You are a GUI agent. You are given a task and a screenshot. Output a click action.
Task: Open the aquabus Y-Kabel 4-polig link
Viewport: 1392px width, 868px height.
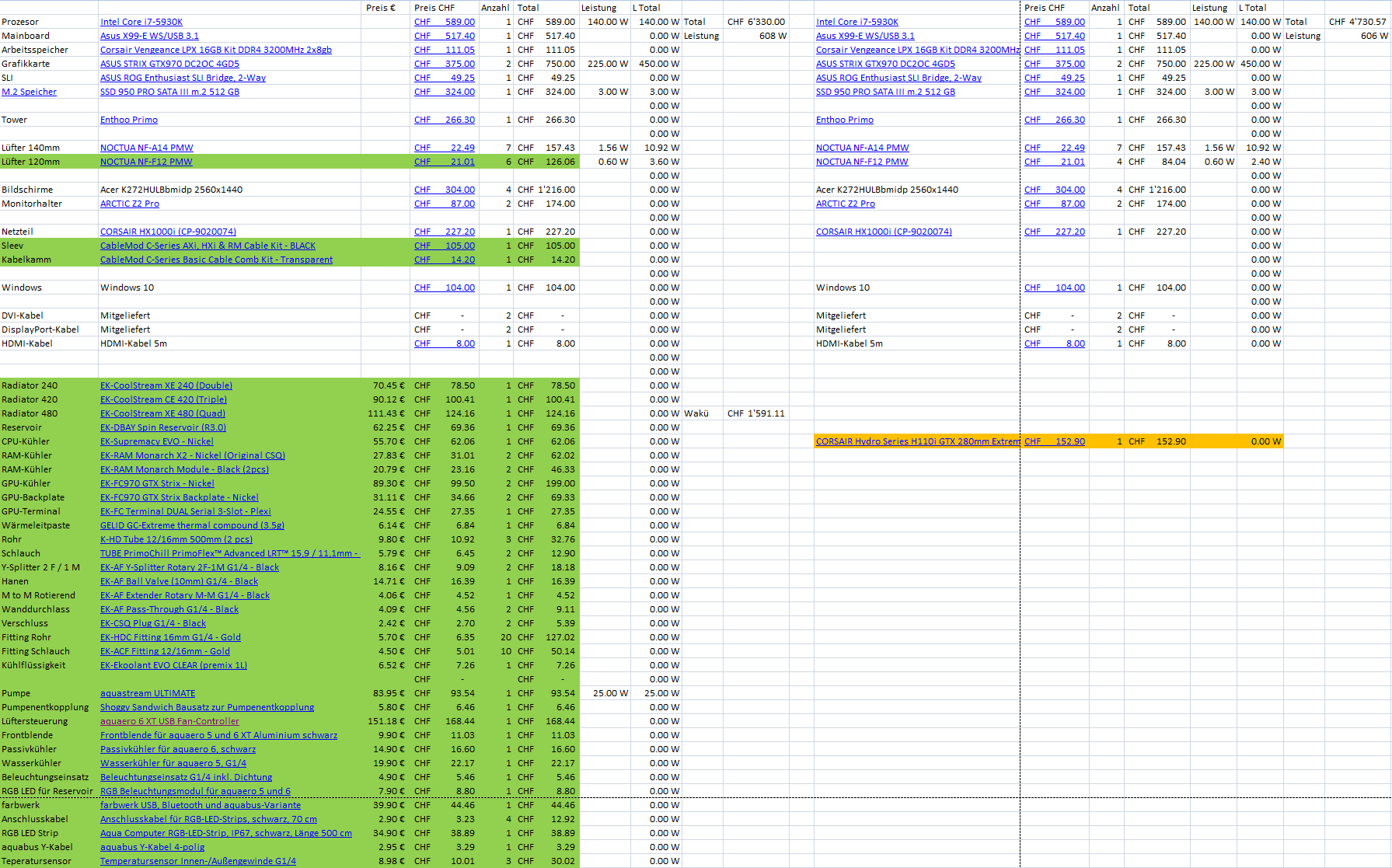[152, 847]
